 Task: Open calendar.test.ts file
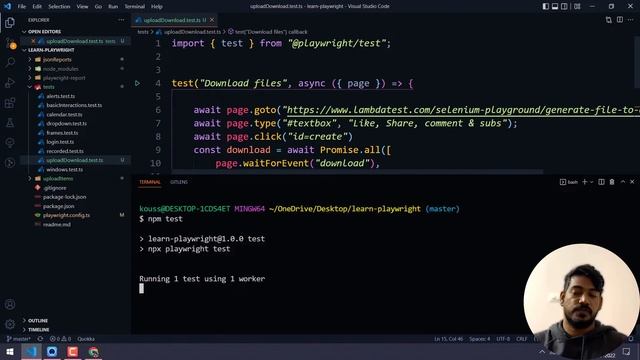[64, 115]
